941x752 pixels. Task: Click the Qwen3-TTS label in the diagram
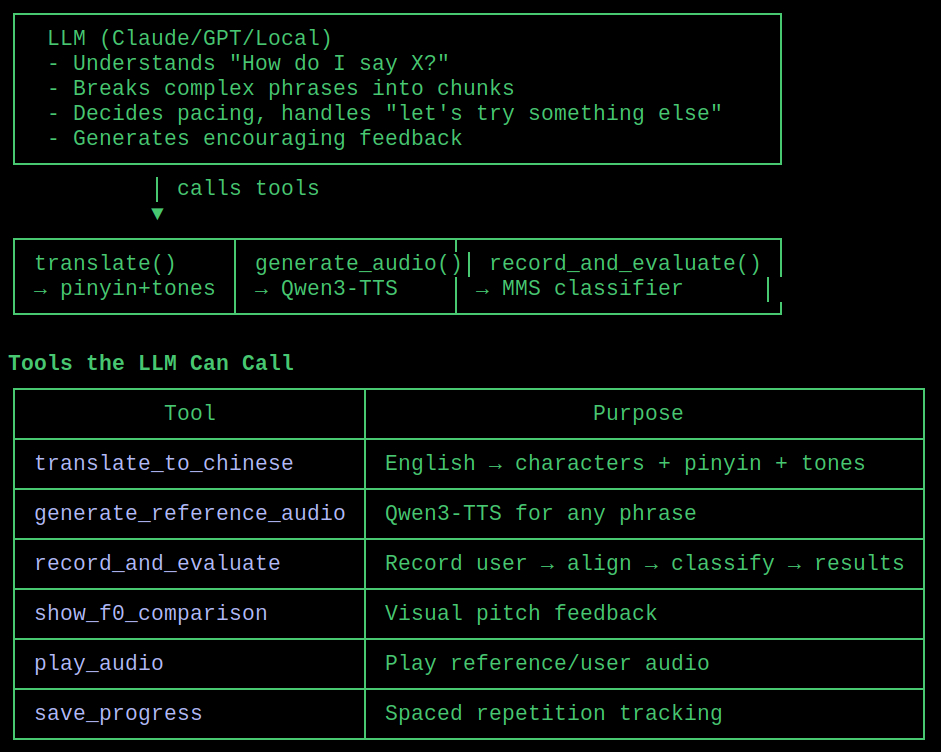[x=339, y=289]
